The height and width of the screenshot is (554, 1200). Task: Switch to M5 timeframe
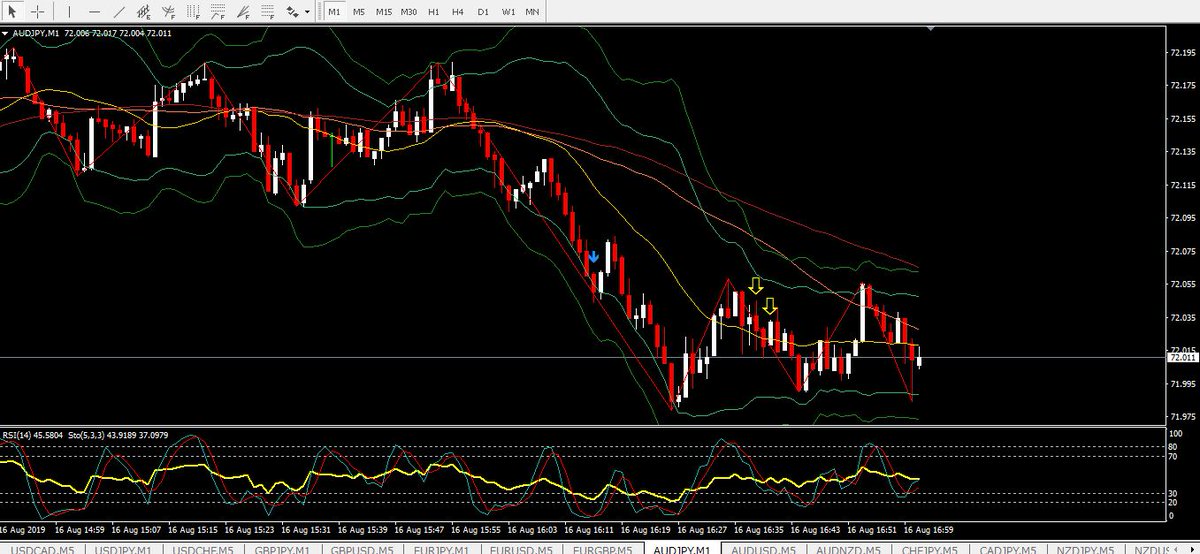359,12
